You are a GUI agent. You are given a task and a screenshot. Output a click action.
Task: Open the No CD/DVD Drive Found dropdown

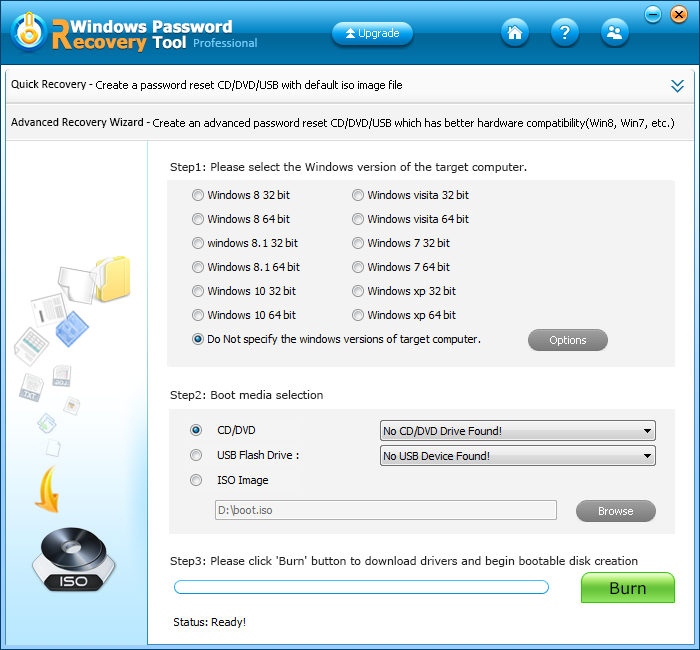pos(517,431)
